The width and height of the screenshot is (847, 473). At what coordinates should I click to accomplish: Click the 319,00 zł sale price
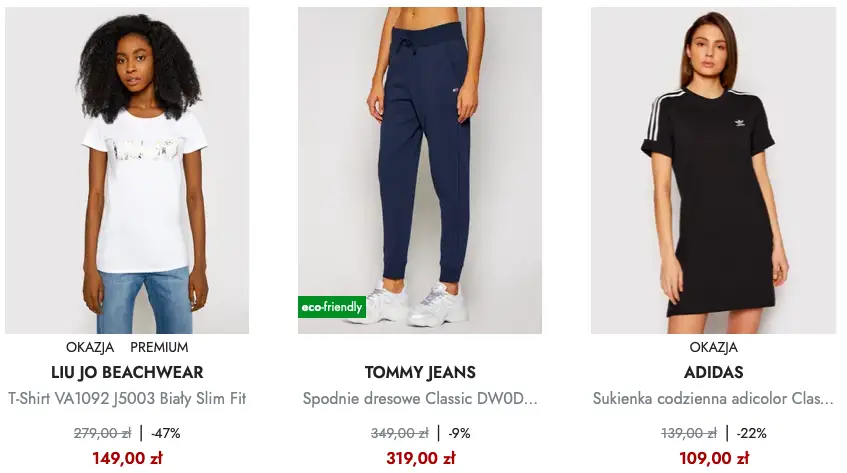(420, 458)
